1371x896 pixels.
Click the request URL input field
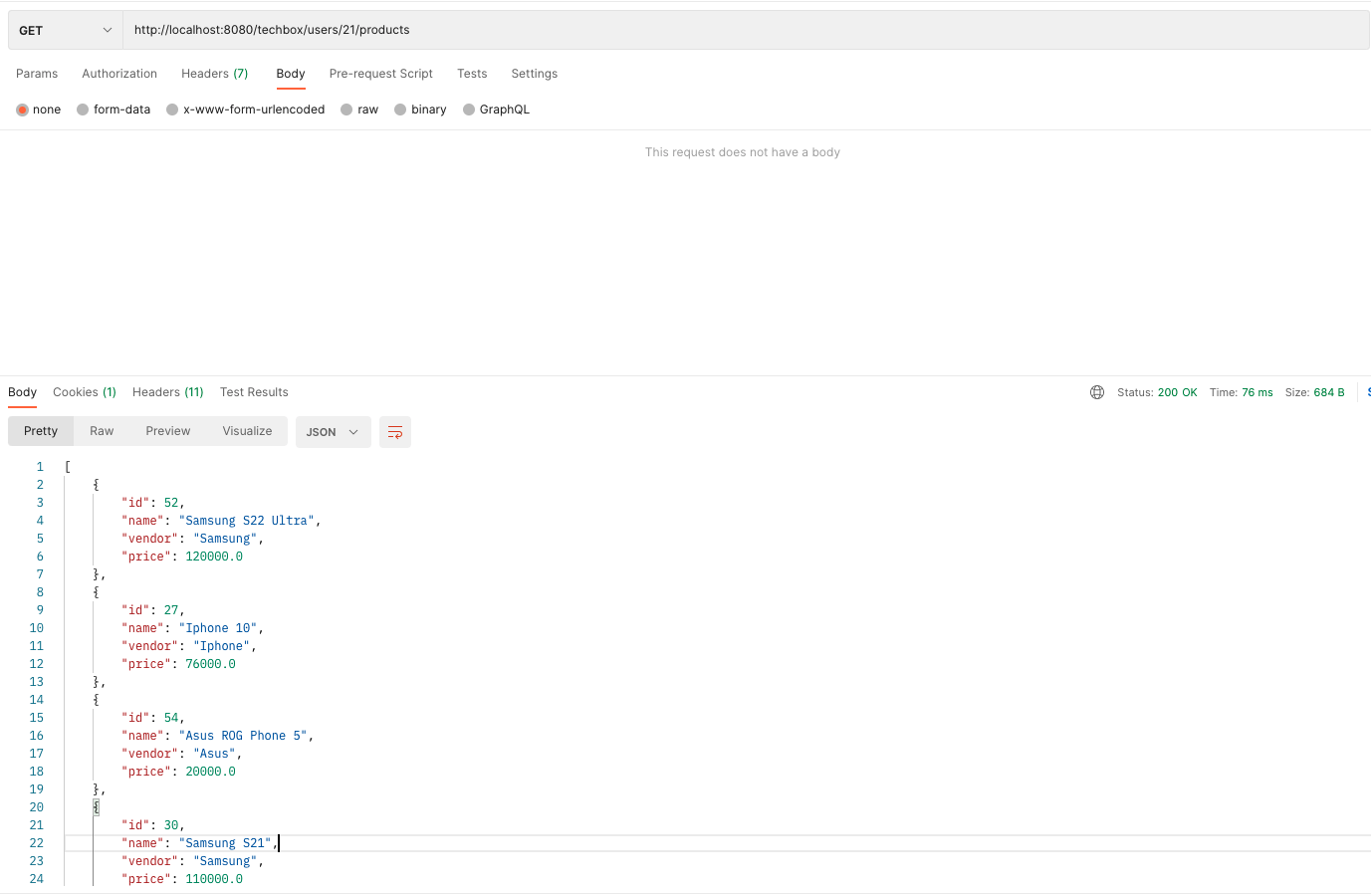pos(746,30)
